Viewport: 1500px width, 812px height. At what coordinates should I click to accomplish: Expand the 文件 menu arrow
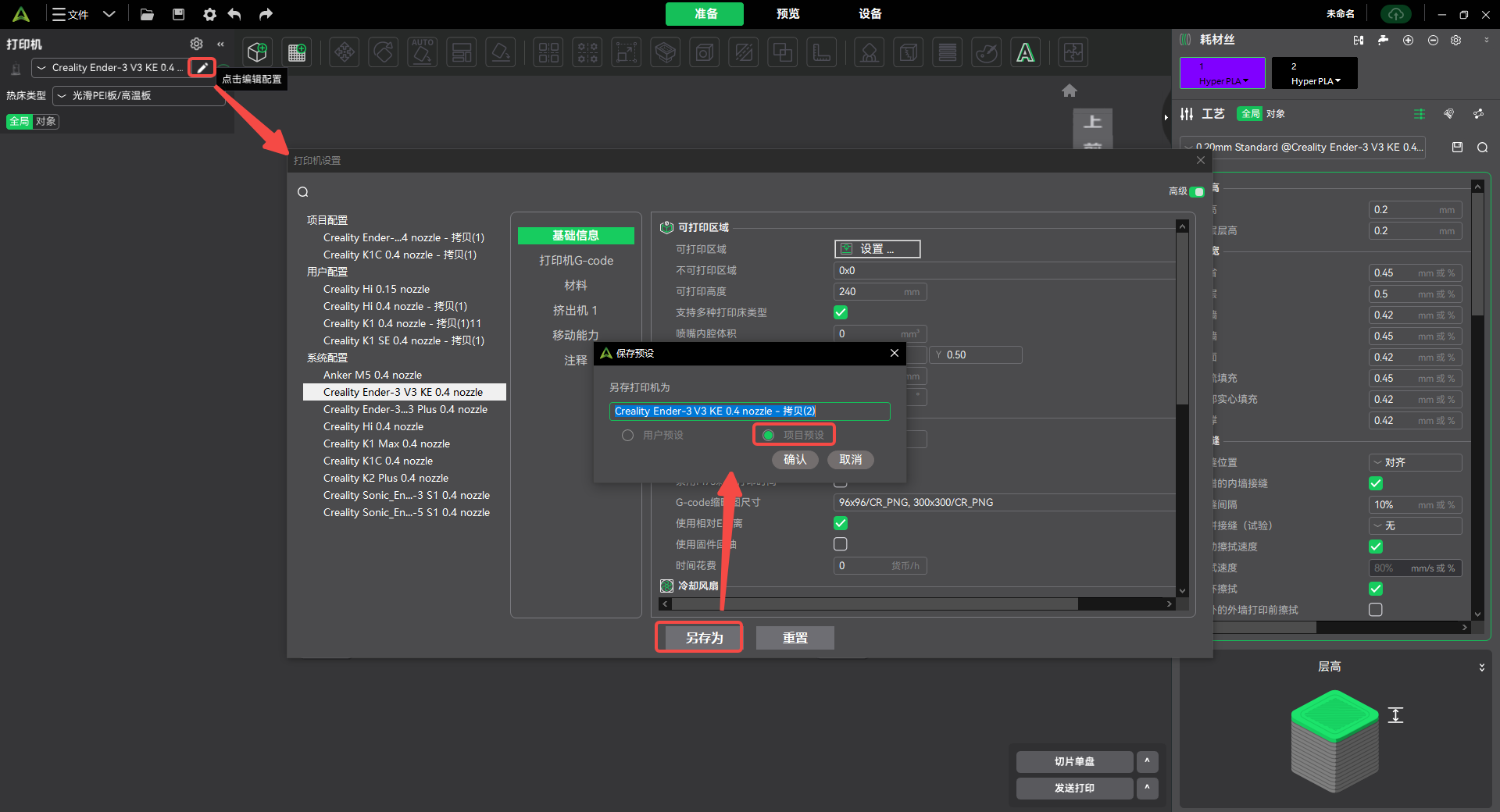(109, 14)
